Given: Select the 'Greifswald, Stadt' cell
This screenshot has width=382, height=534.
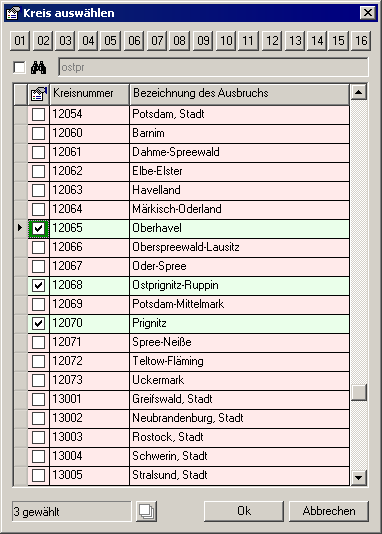Looking at the screenshot, I should 239,399.
